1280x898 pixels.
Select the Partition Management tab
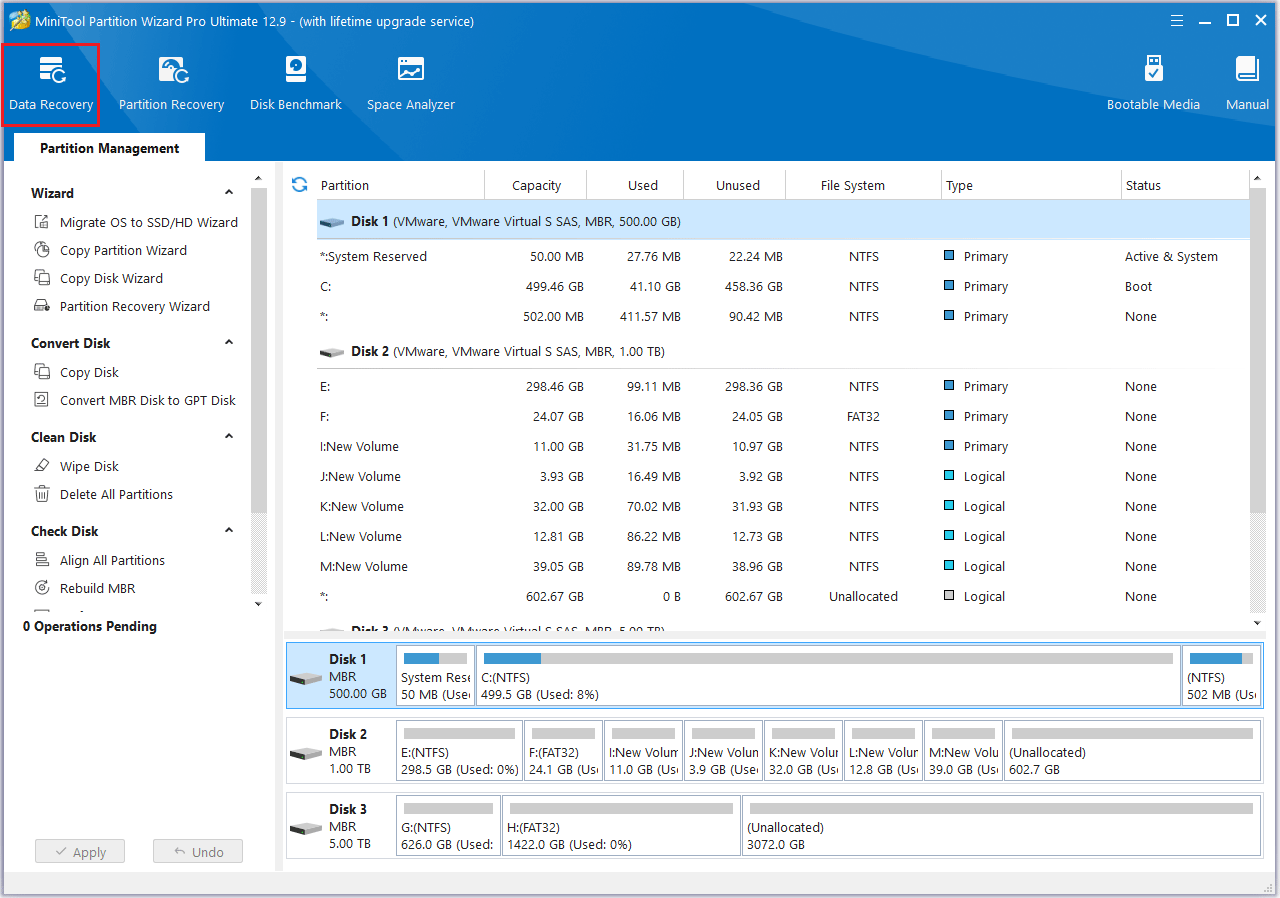click(x=109, y=148)
